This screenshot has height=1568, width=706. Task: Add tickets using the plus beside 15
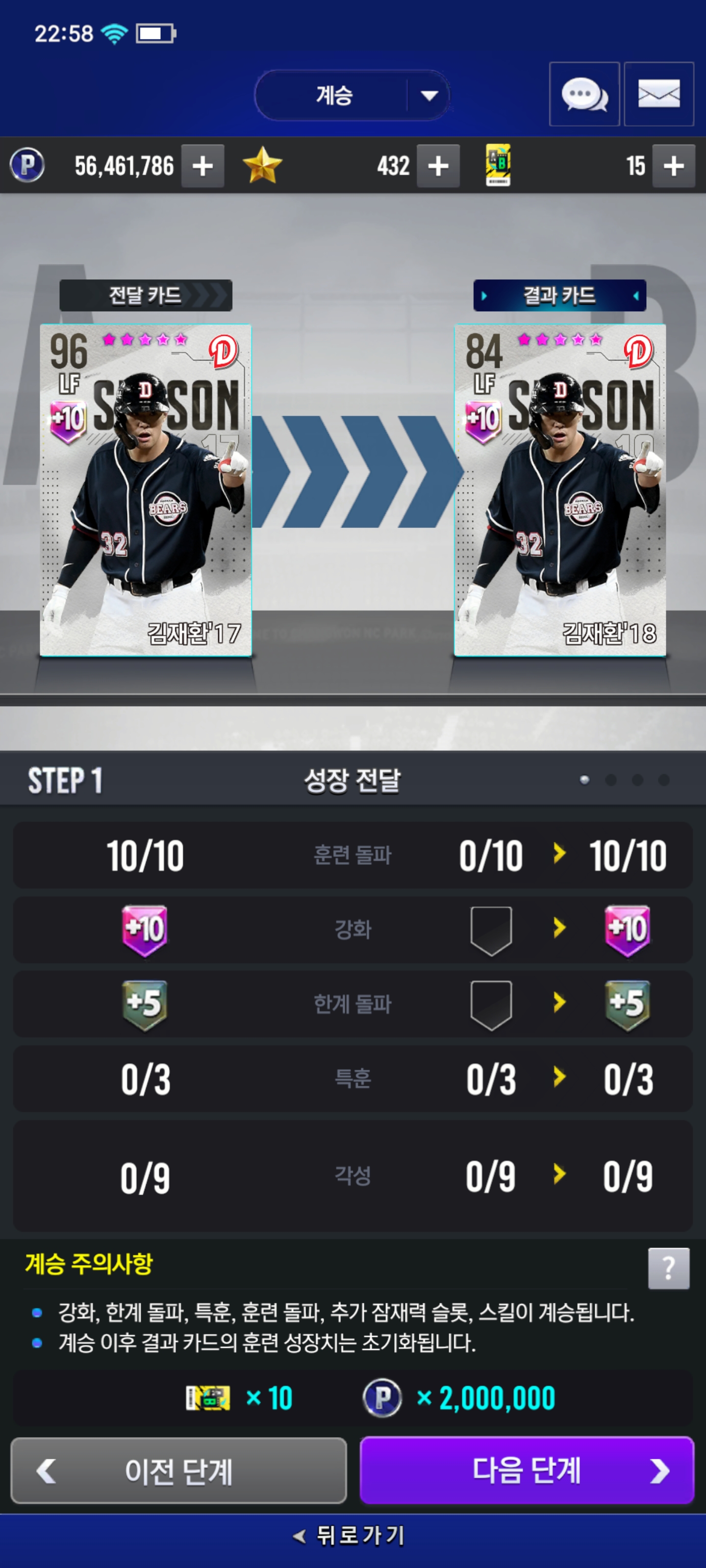(674, 166)
